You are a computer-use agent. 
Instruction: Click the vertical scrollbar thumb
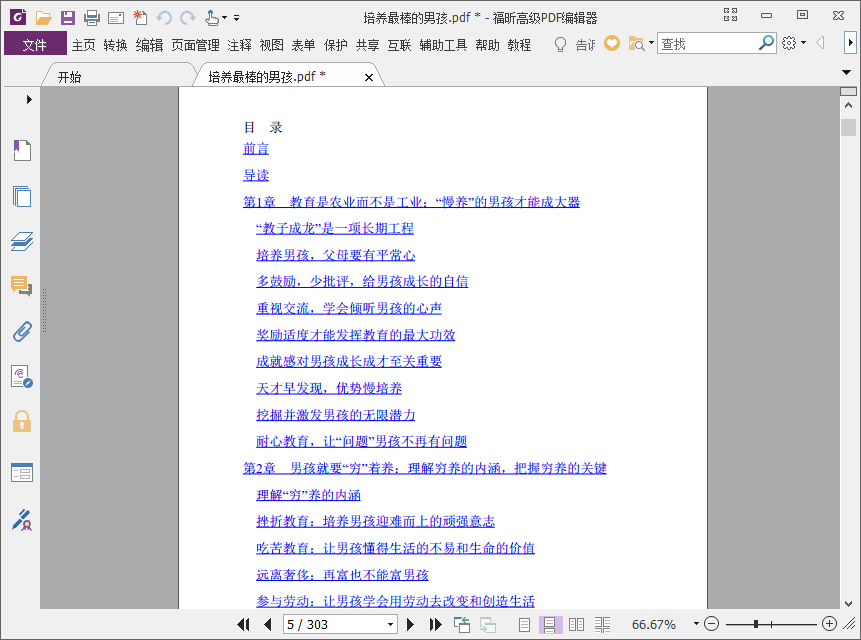pyautogui.click(x=848, y=127)
